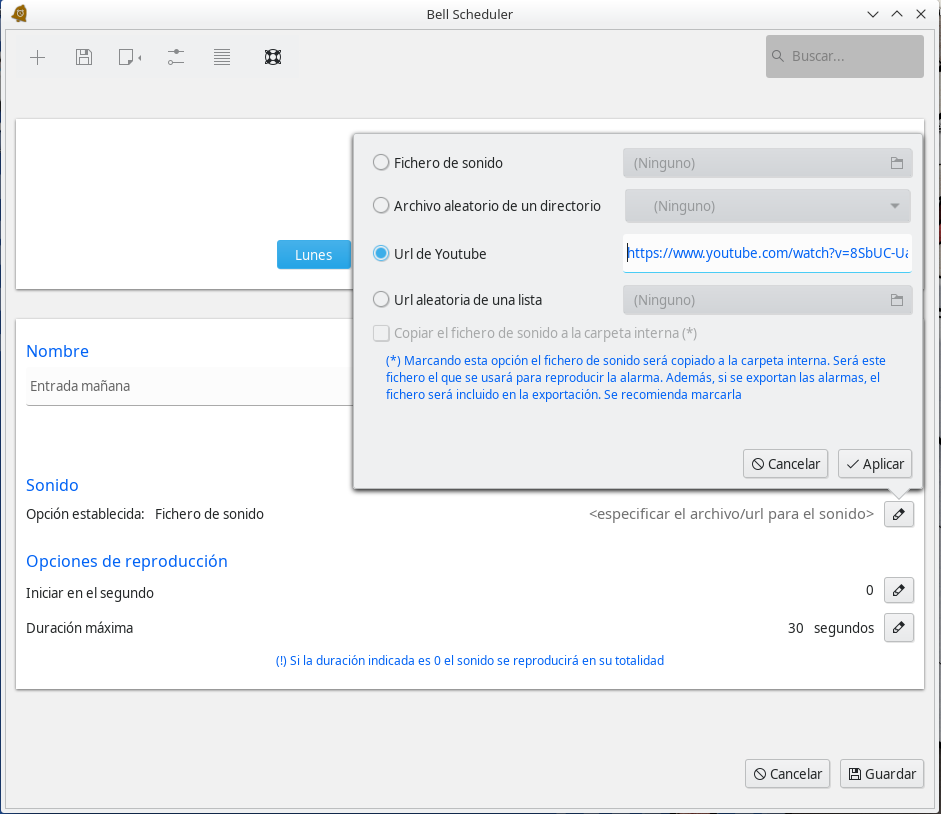Click the lifebuoy help icon in toolbar
Viewport: 941px width, 814px height.
pos(273,57)
